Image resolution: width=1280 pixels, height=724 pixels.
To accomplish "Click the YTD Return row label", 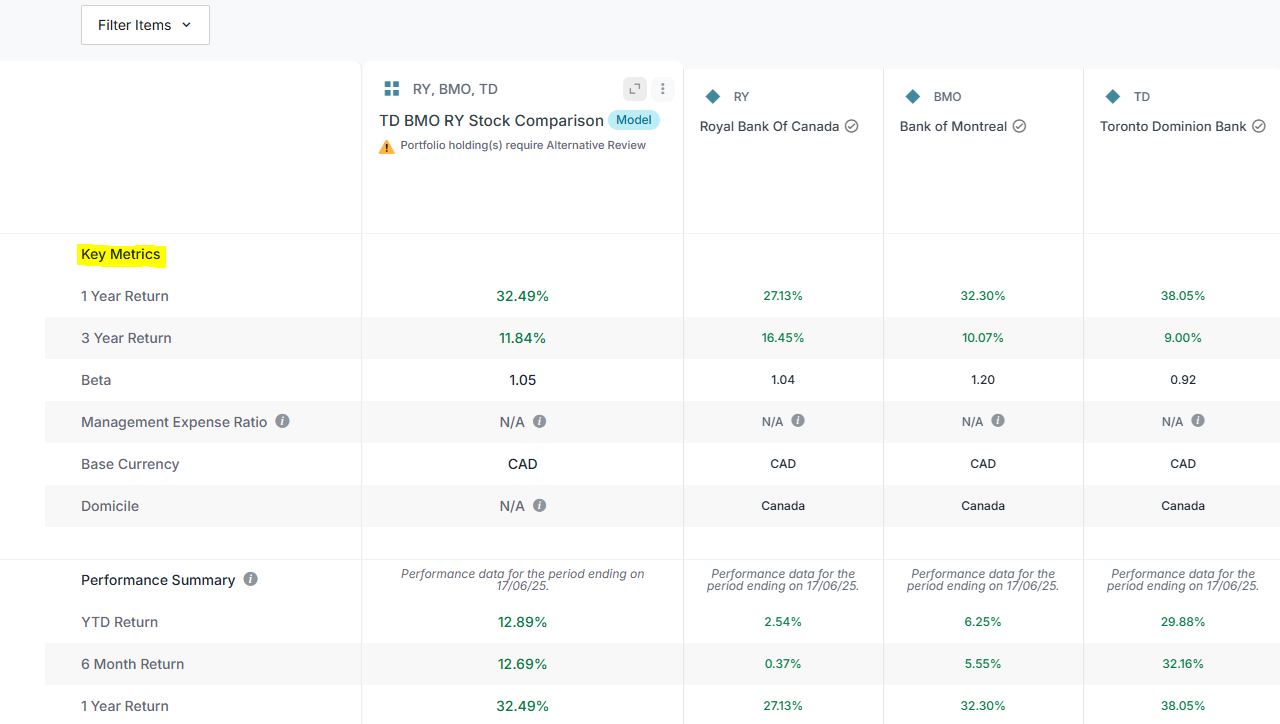I will tap(119, 622).
